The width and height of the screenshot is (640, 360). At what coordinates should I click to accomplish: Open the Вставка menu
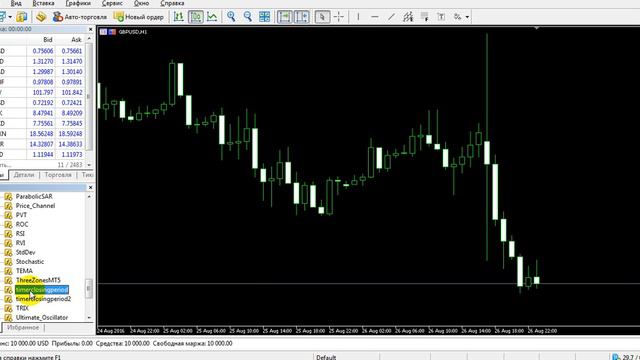[43, 3]
